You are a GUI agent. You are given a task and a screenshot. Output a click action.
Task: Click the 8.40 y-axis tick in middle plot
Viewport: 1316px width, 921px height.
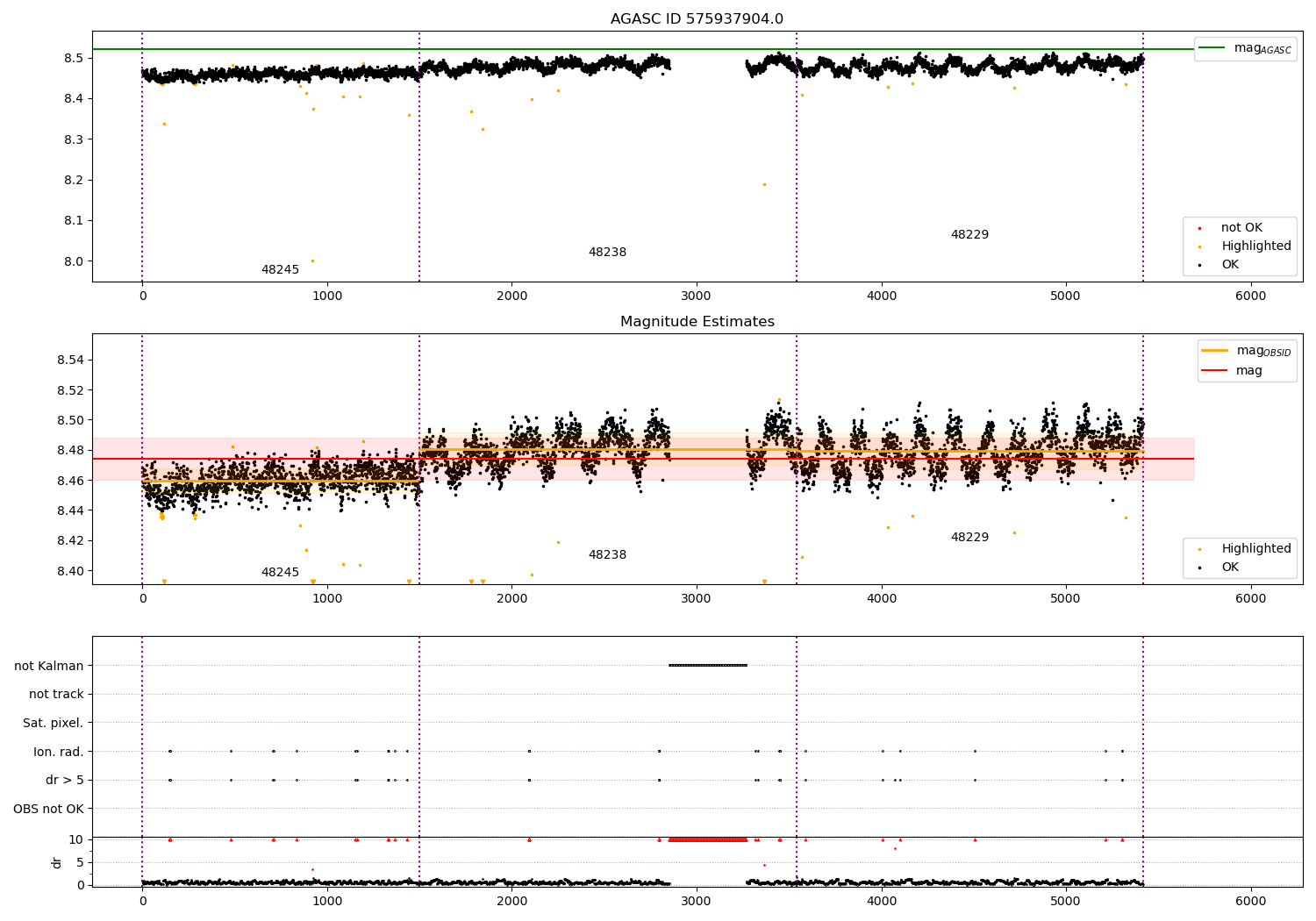click(70, 571)
